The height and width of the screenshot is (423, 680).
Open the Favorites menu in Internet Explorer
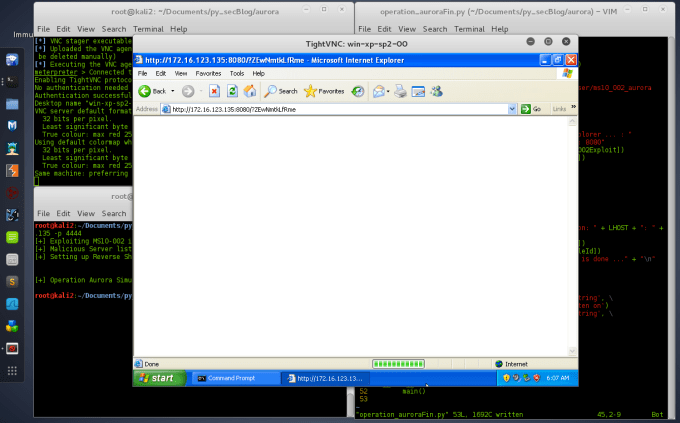208,73
